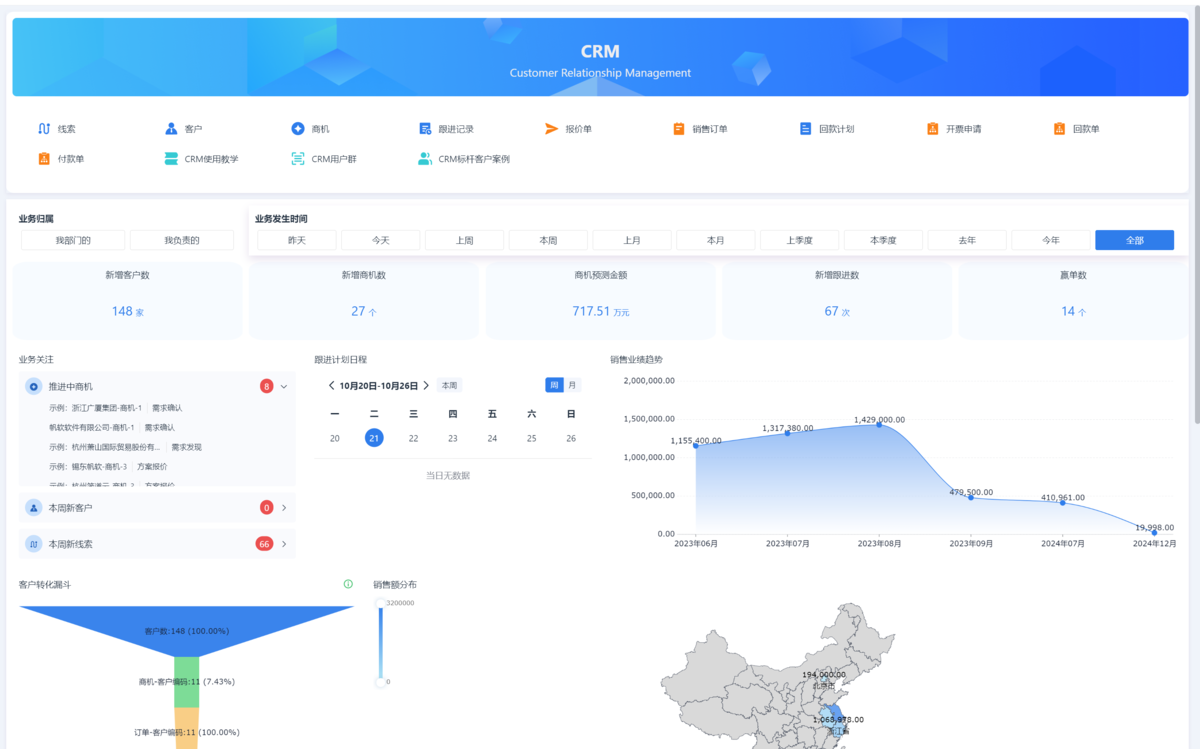Select the 今天 time range filter
This screenshot has width=1200, height=749.
[381, 240]
